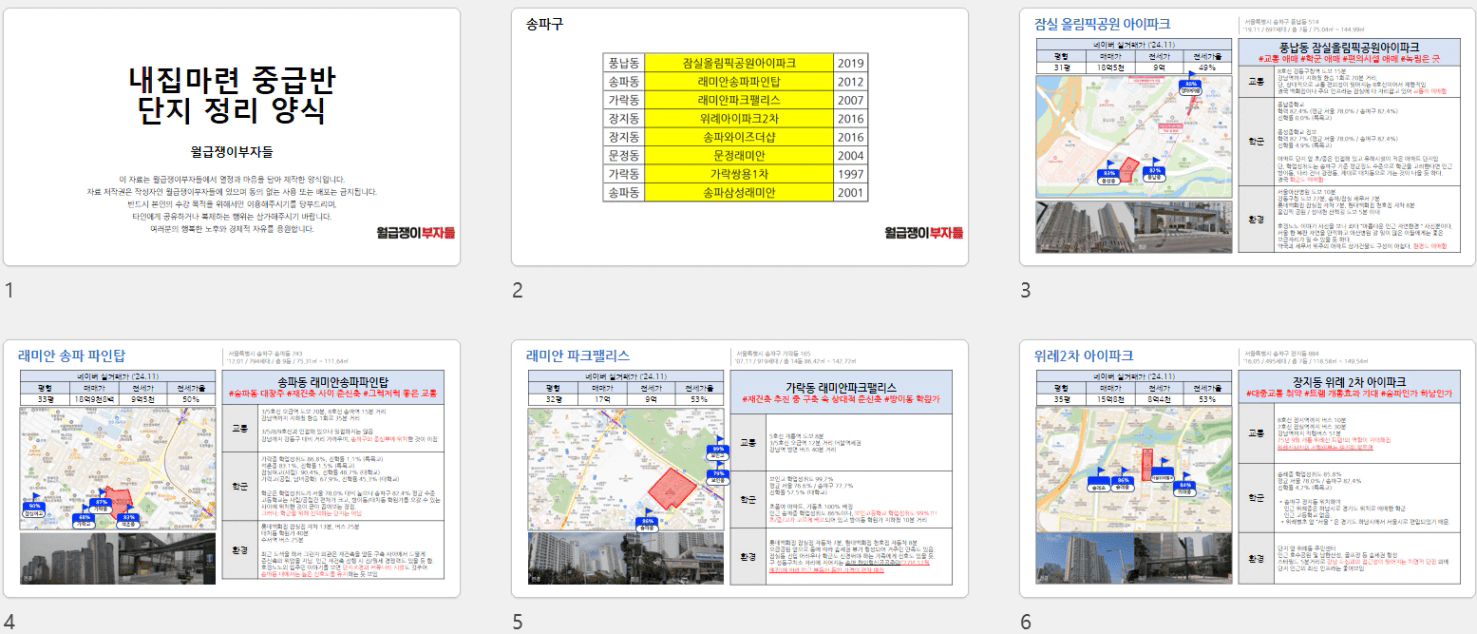
Task: Click the 35평 value on slide 6
Action: click(x=1061, y=399)
